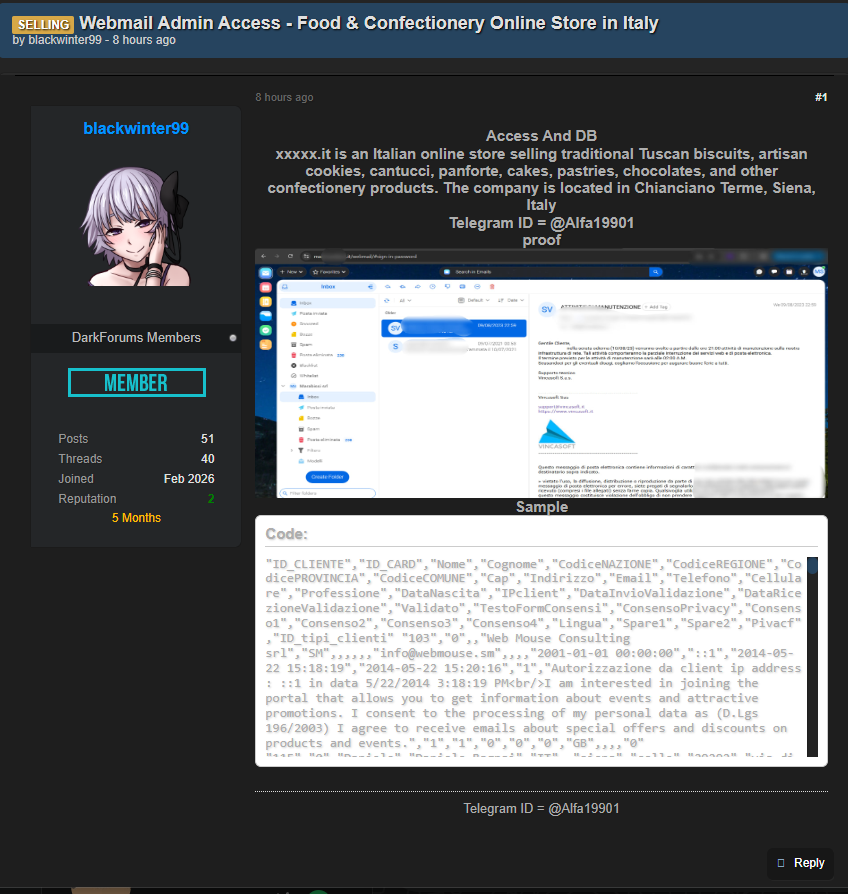Click the signature Telegram ID text
Image resolution: width=848 pixels, height=894 pixels.
[541, 808]
